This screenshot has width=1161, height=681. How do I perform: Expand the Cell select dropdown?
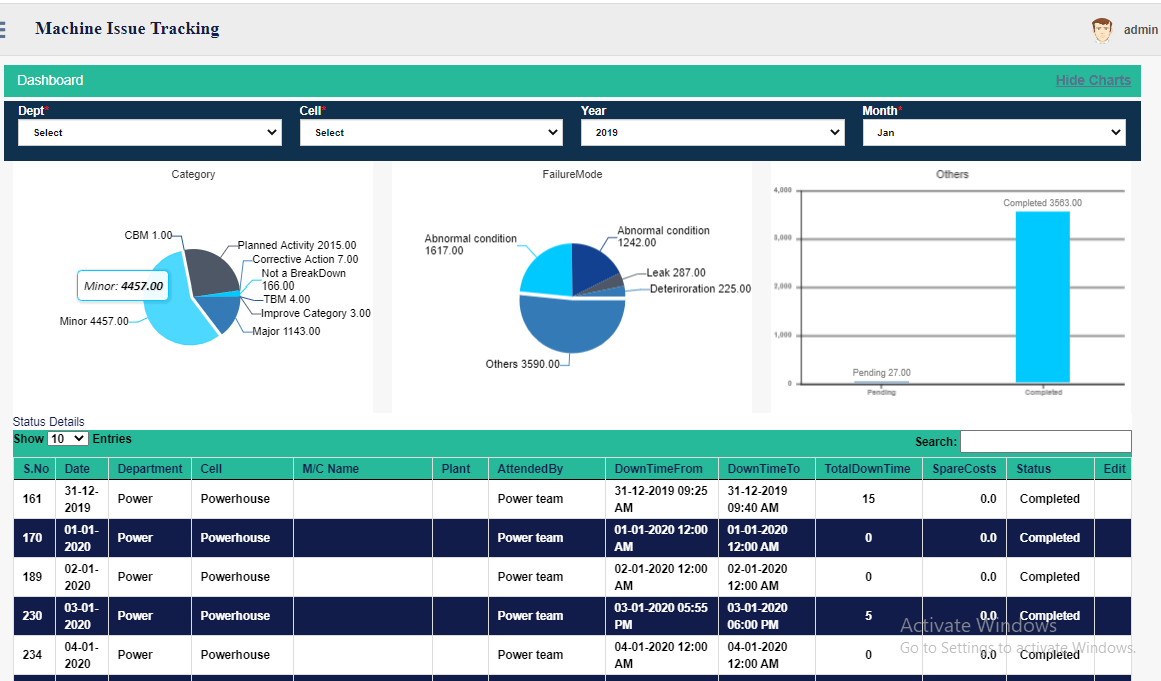pos(431,132)
